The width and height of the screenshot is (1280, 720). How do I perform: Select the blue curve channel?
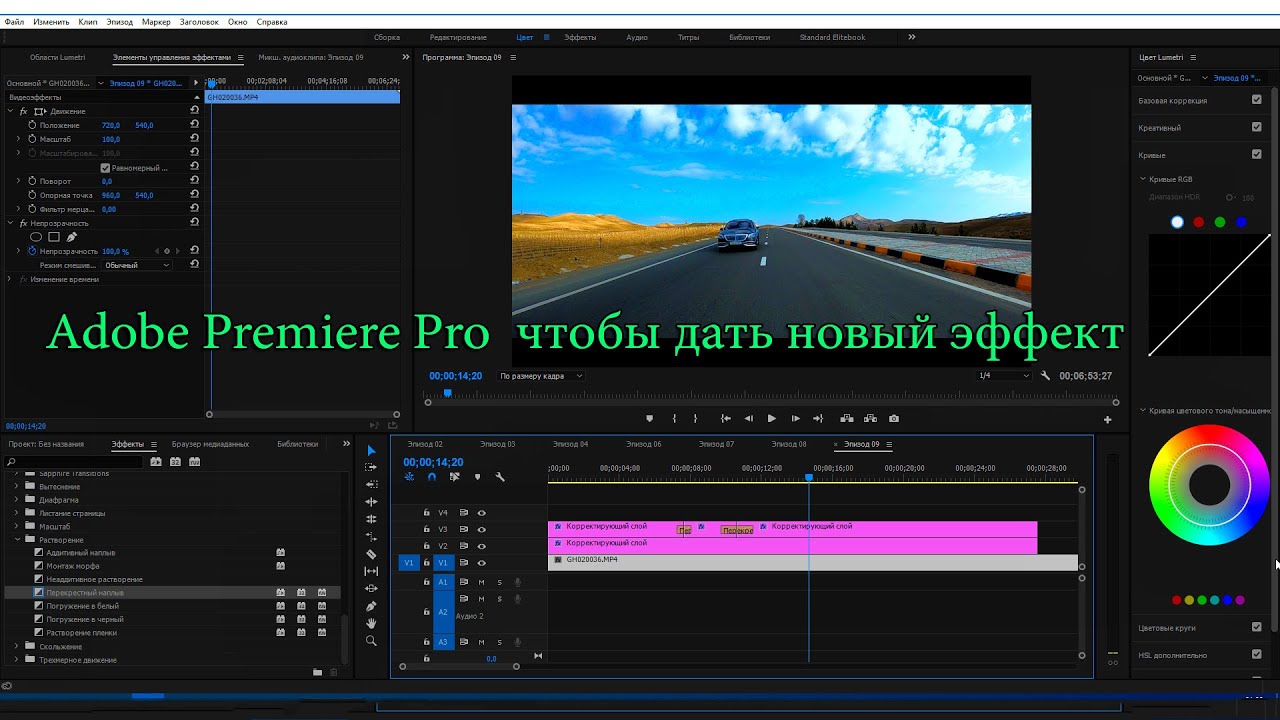(1241, 222)
